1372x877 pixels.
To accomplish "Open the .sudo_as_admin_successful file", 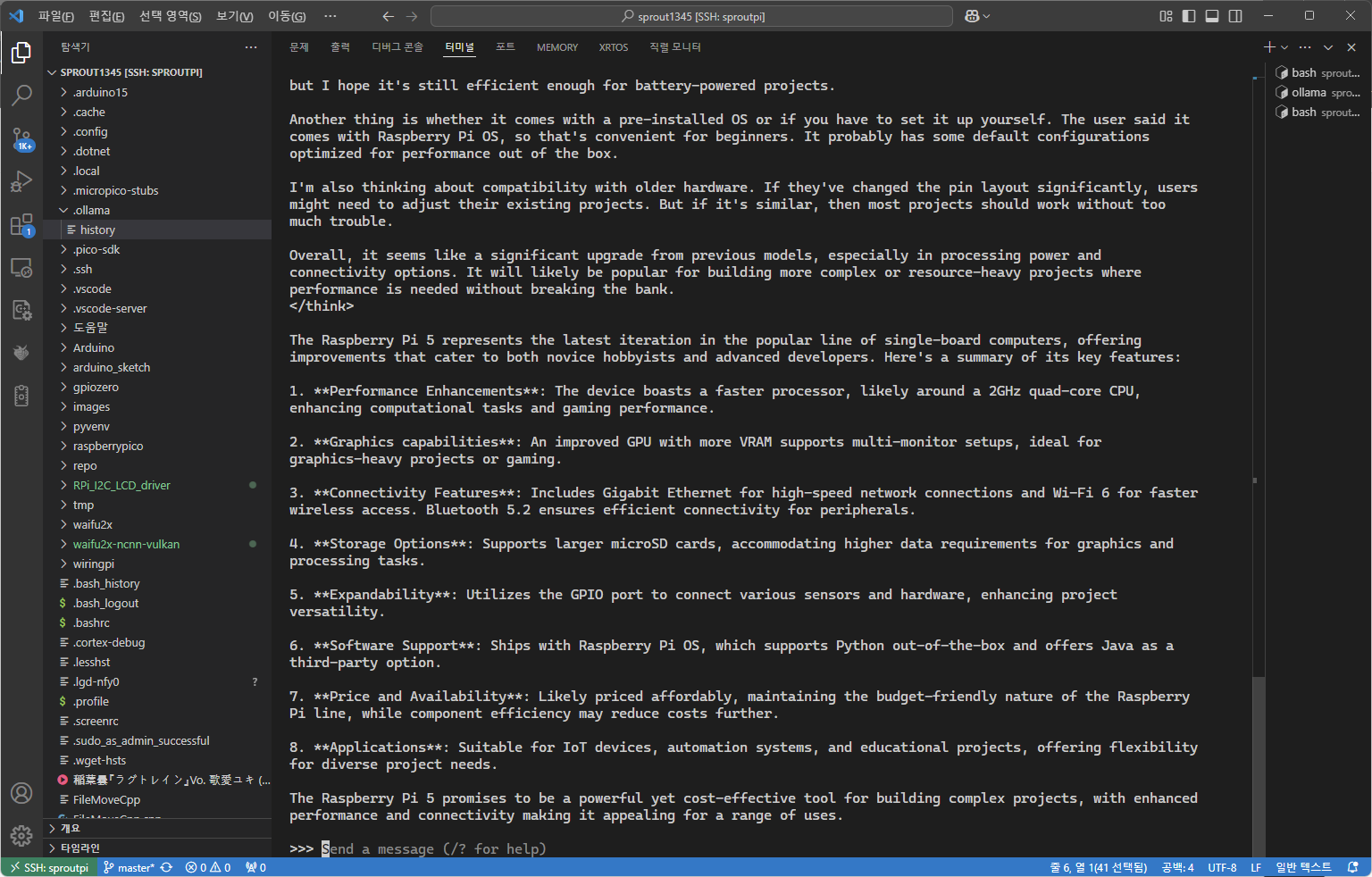I will tap(157, 740).
